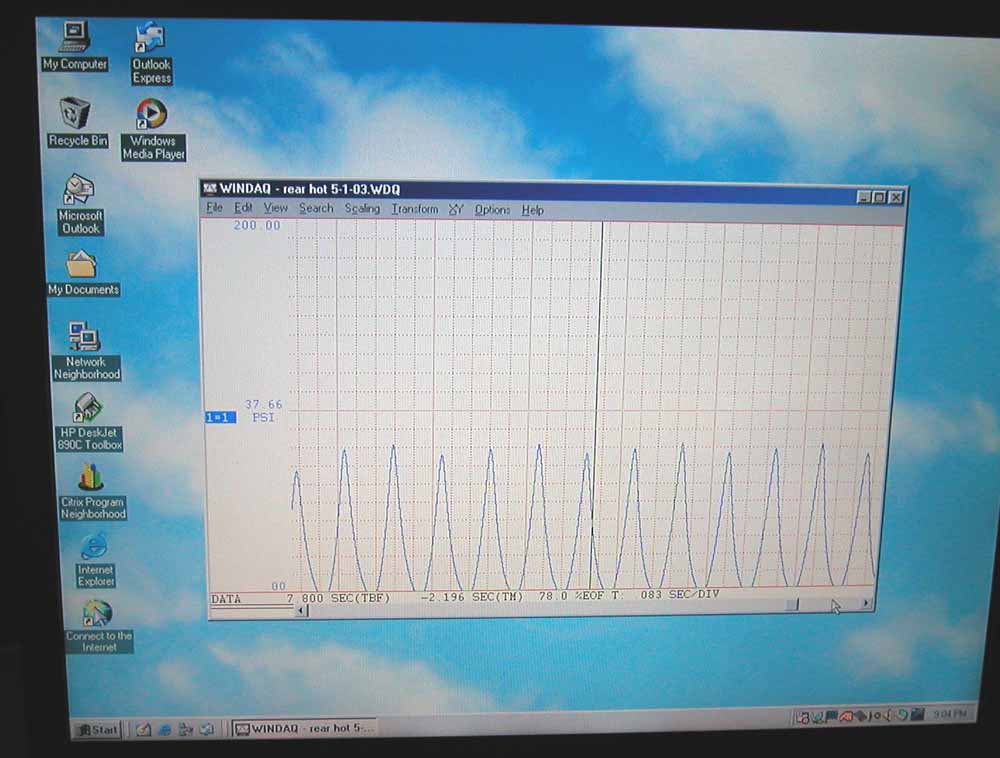Click the Windows Start button
Viewport: 1000px width, 758px height.
97,730
